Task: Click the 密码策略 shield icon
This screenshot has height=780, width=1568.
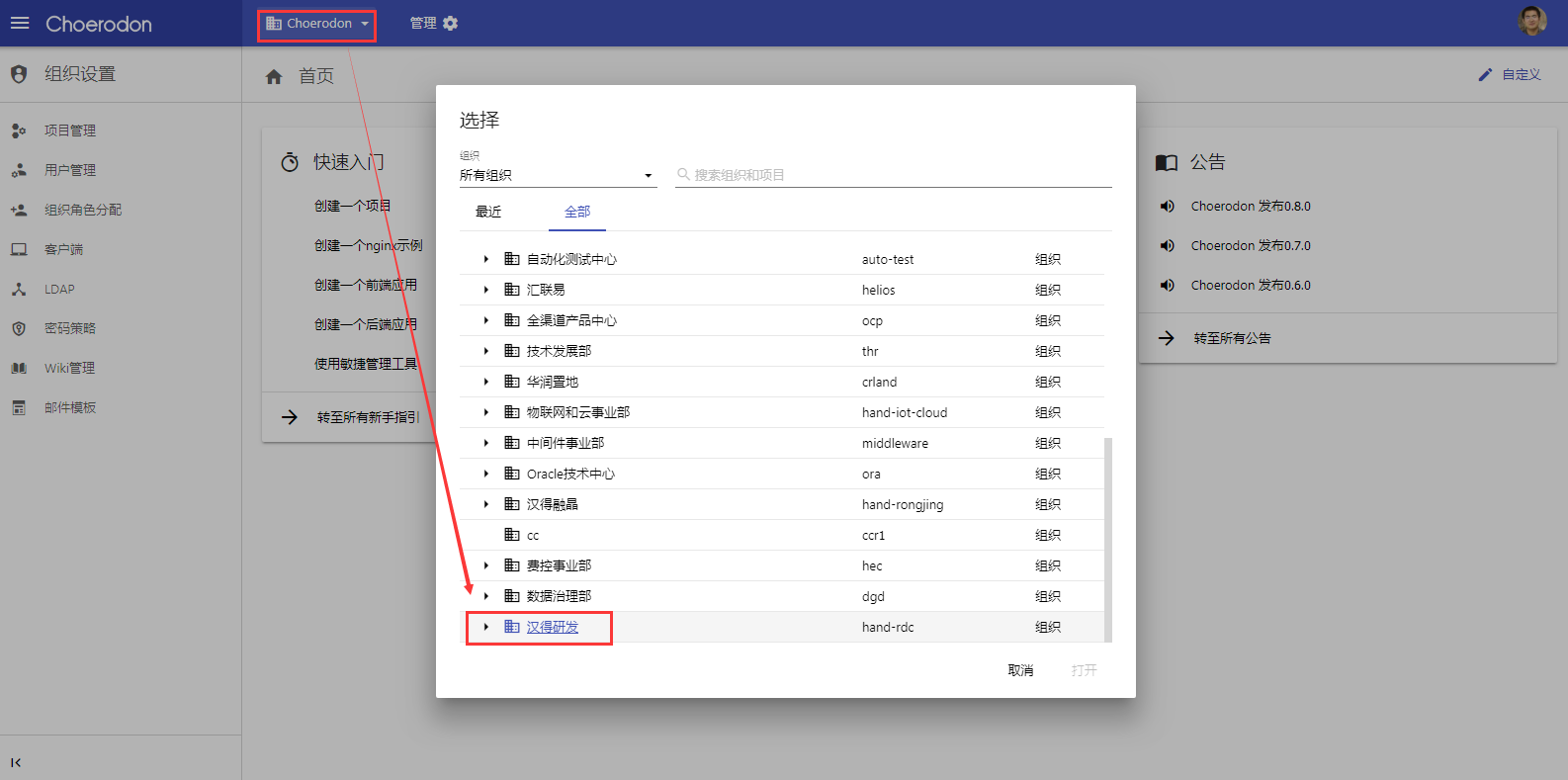Action: point(19,328)
